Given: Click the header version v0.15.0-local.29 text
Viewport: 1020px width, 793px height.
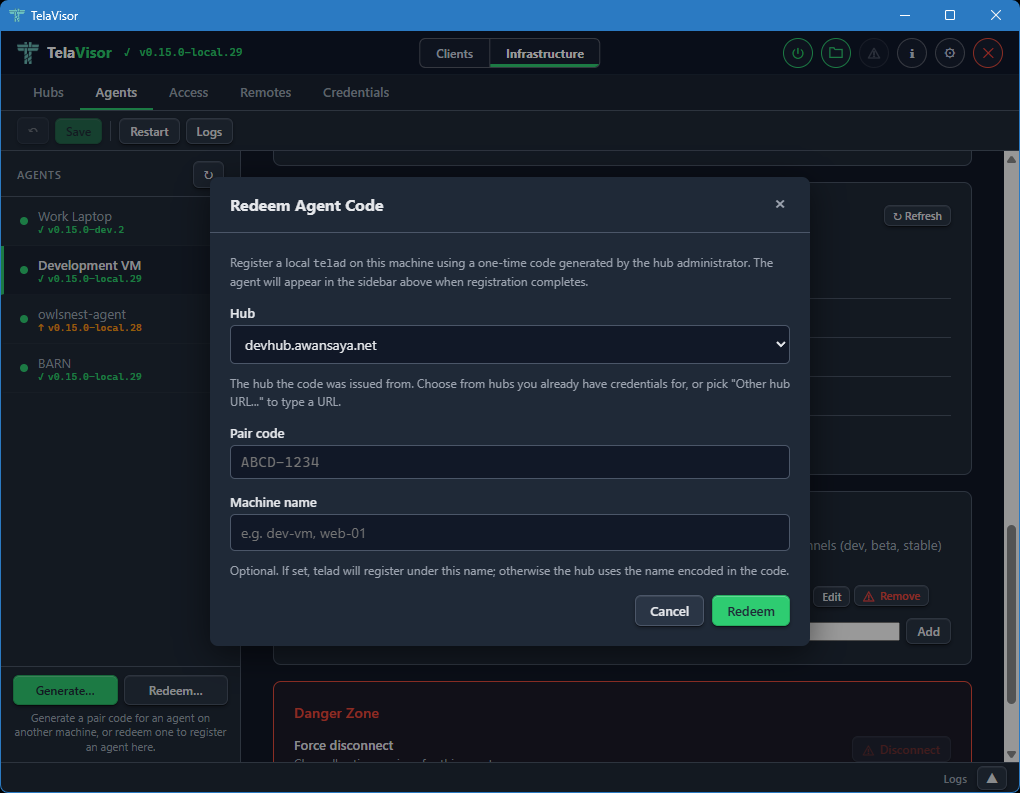Looking at the screenshot, I should point(190,52).
